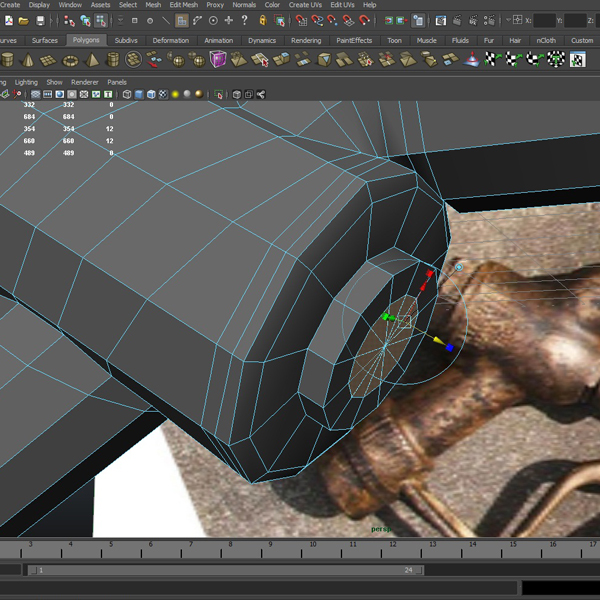The height and width of the screenshot is (600, 600).
Task: Enable snap to points magnet icon
Action: (x=333, y=20)
